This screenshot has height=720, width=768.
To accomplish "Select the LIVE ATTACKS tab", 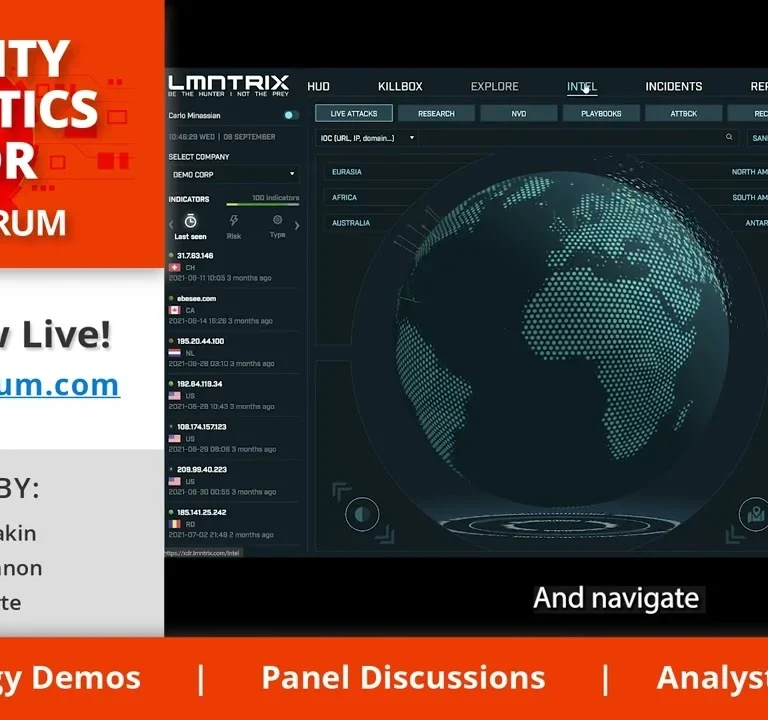I will (x=354, y=113).
